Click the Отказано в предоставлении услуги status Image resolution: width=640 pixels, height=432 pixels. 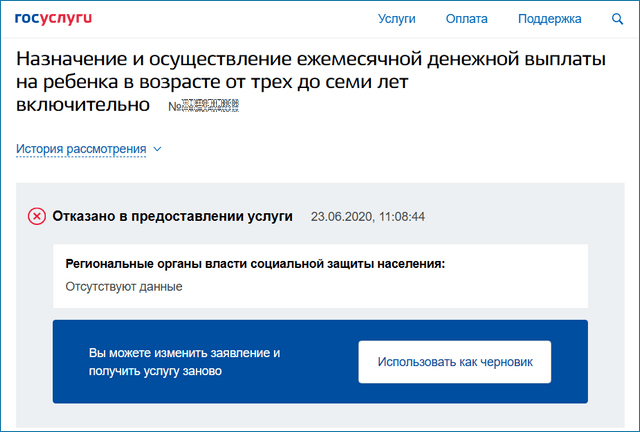point(172,216)
